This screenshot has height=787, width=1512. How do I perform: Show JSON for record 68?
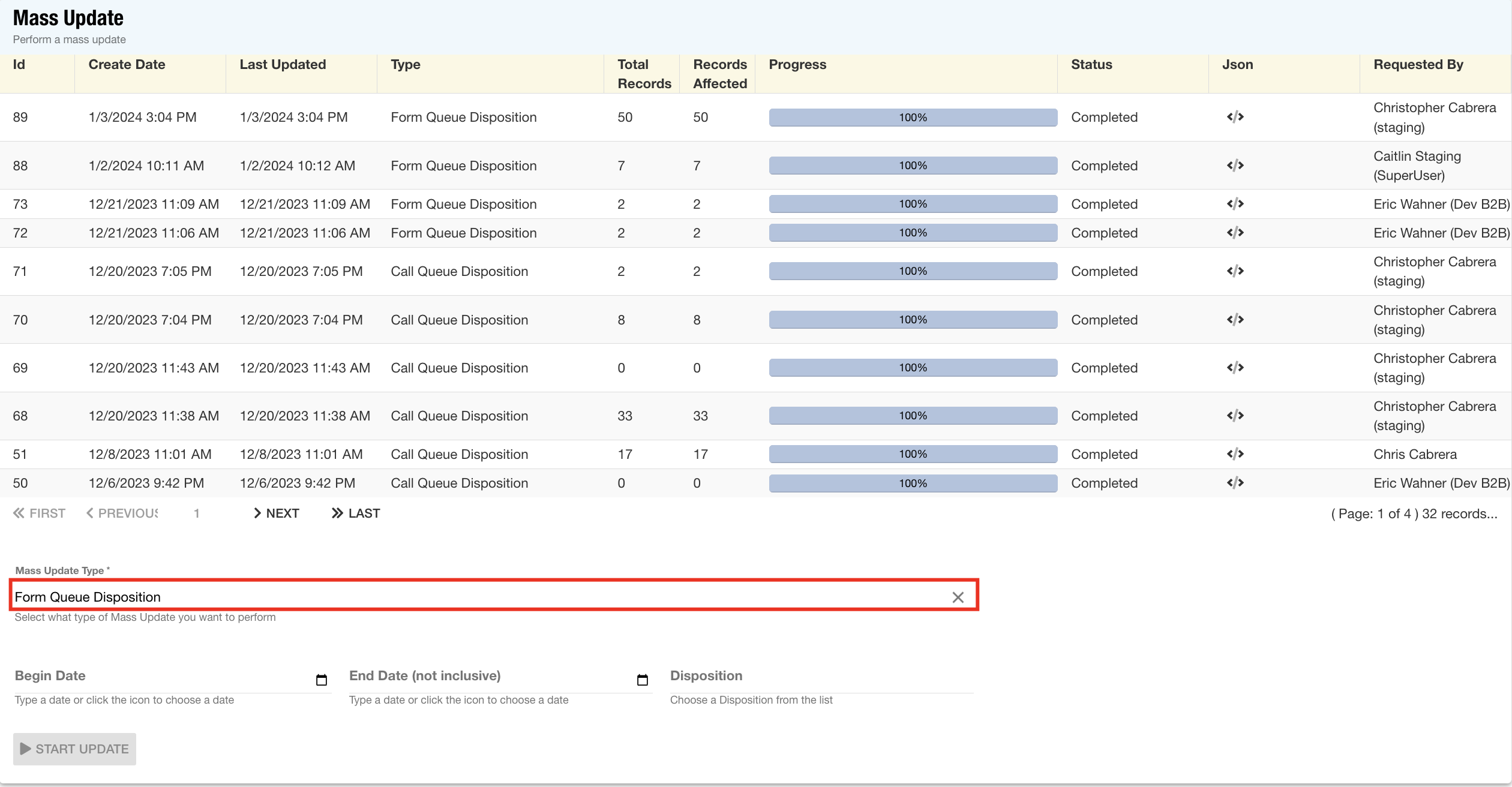coord(1235,416)
